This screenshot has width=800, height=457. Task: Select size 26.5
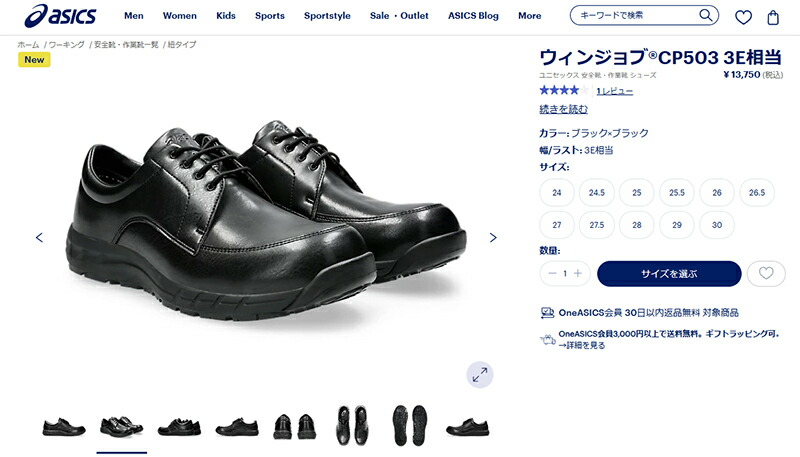pos(757,192)
